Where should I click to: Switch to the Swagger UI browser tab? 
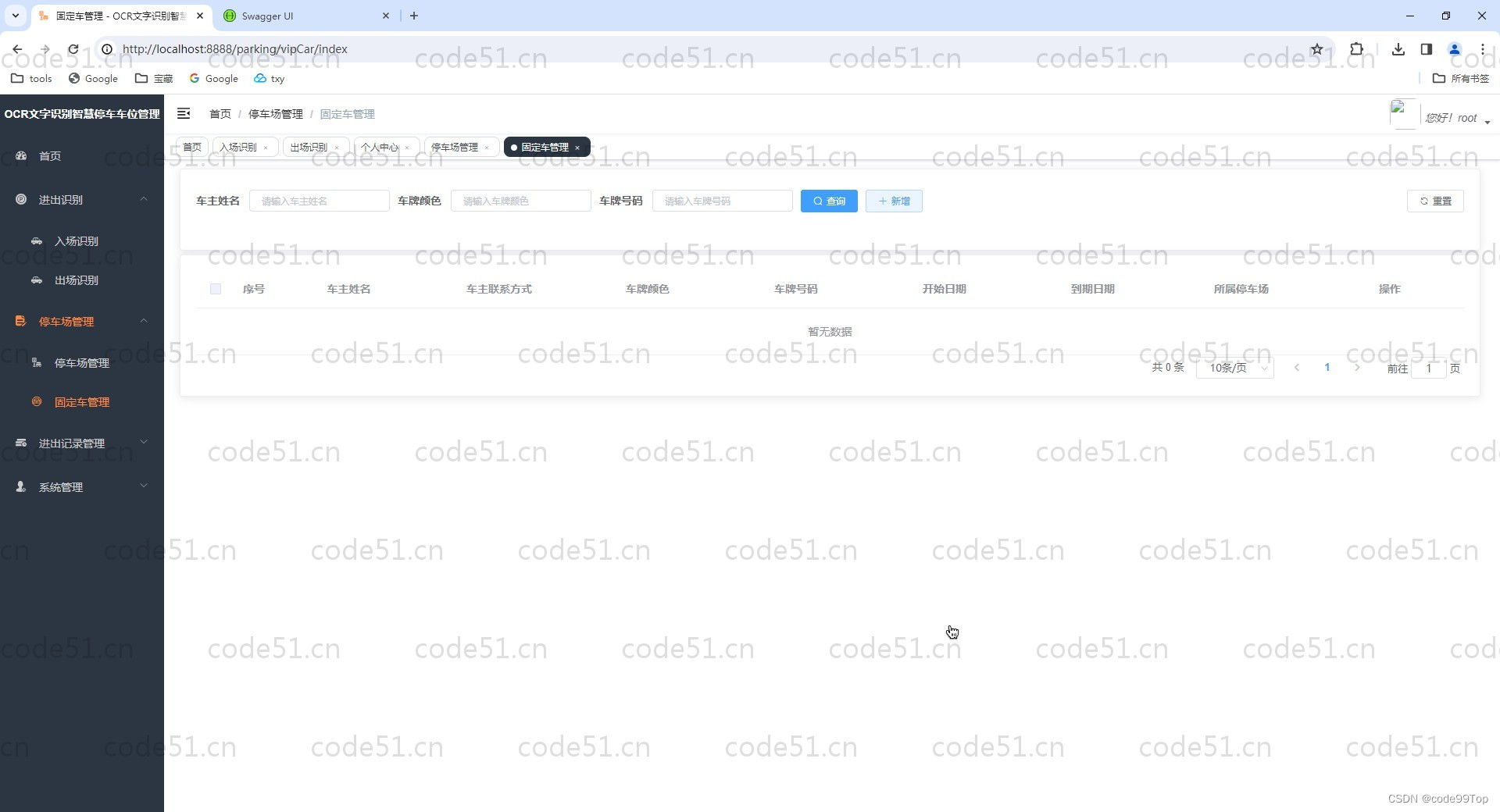click(x=305, y=16)
